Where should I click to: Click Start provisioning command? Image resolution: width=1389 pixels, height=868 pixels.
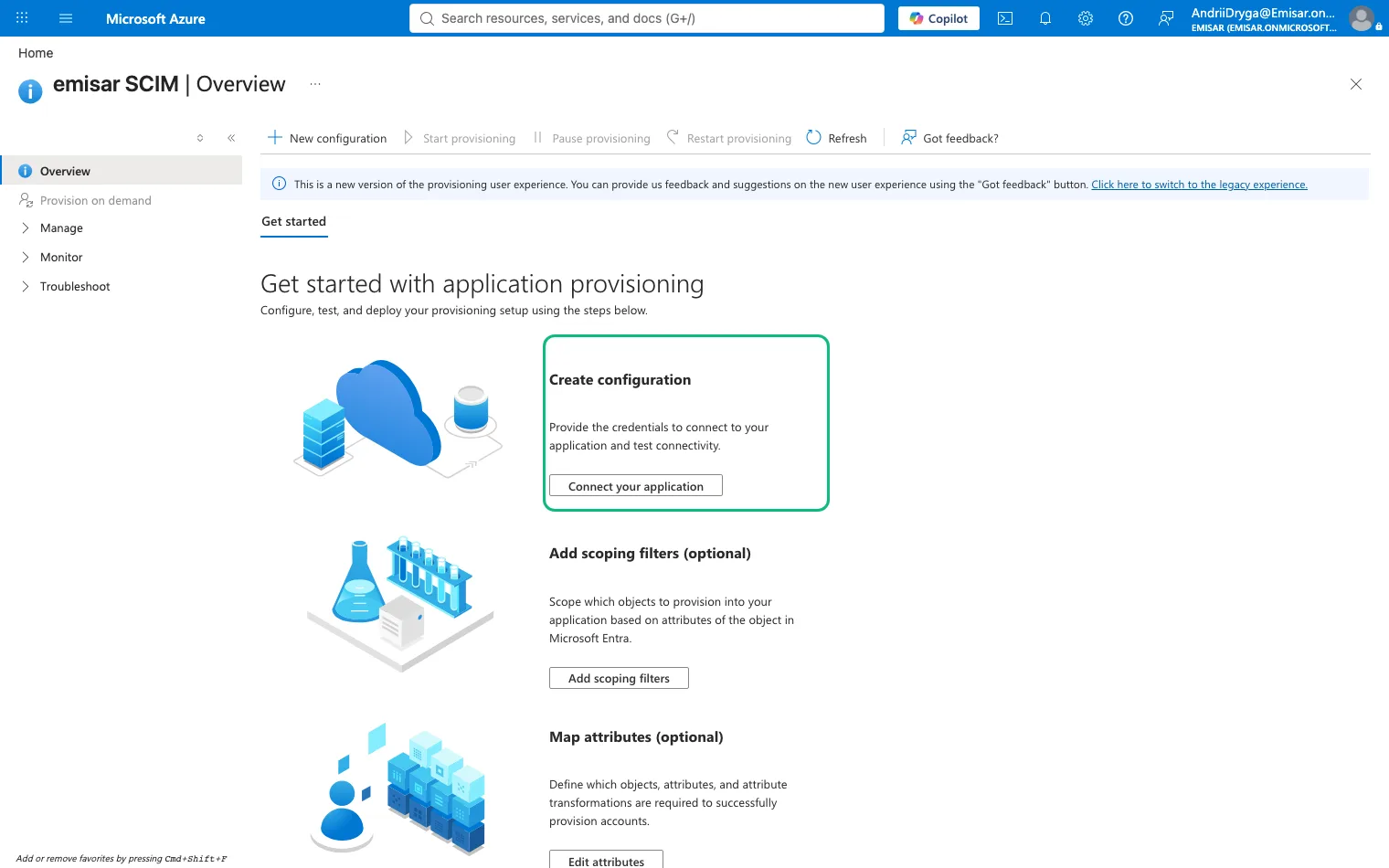(460, 138)
